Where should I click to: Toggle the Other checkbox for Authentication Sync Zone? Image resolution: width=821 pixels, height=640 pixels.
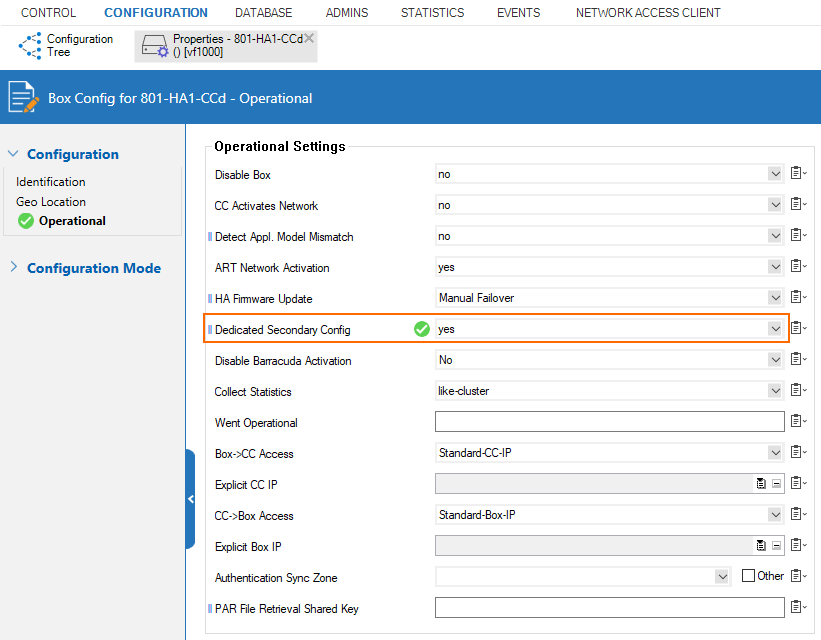click(x=748, y=576)
